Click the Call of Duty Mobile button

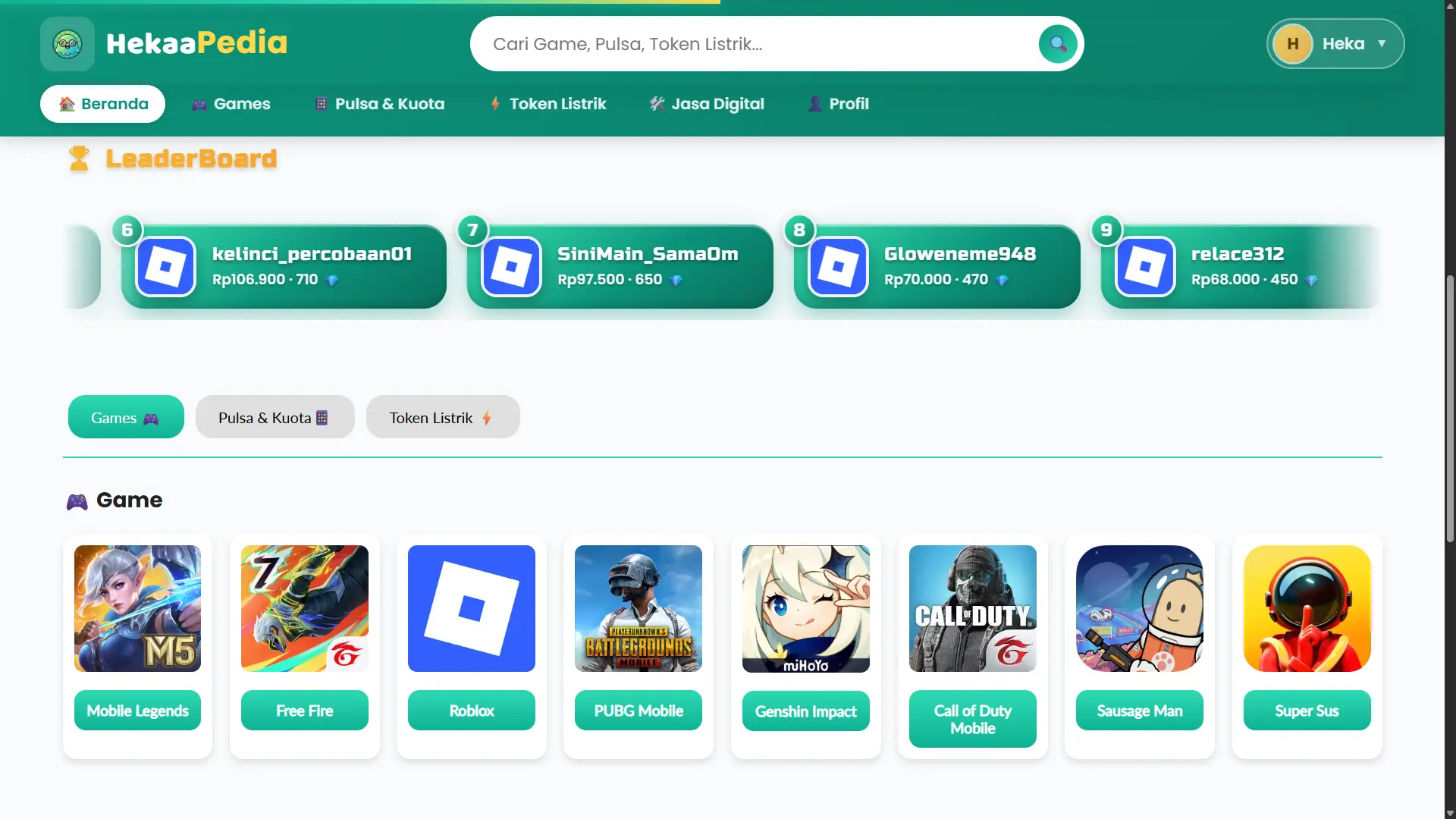(x=973, y=719)
